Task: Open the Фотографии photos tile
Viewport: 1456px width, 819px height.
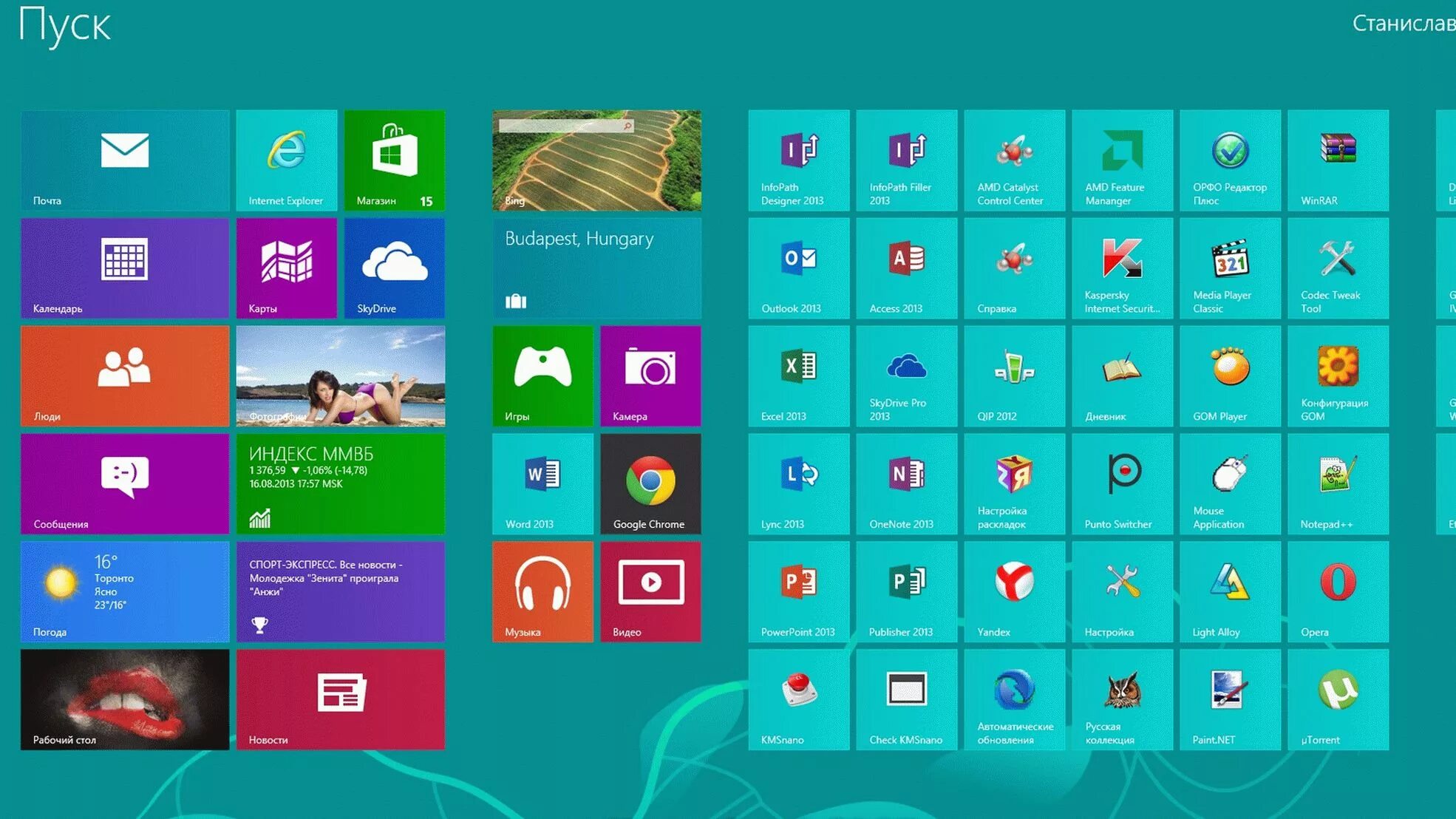Action: (341, 376)
